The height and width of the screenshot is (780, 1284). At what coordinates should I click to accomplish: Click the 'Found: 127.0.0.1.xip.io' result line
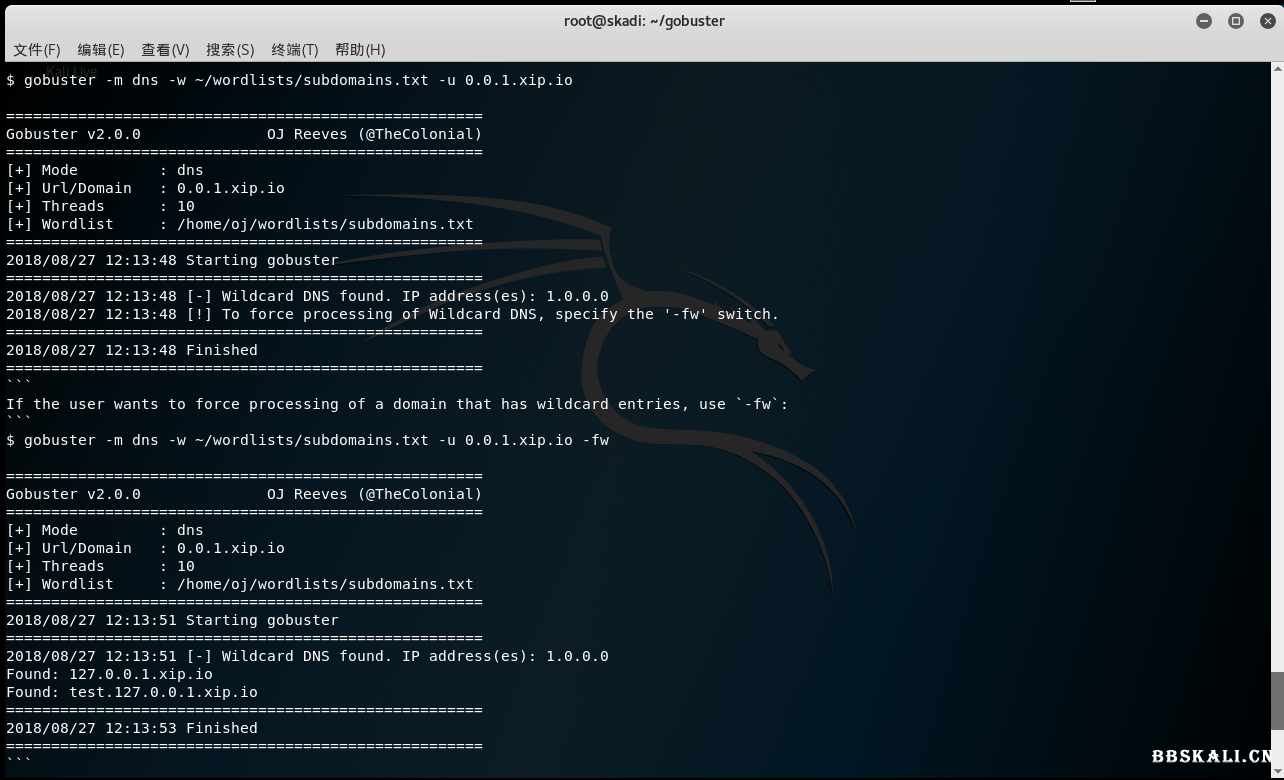click(x=110, y=674)
